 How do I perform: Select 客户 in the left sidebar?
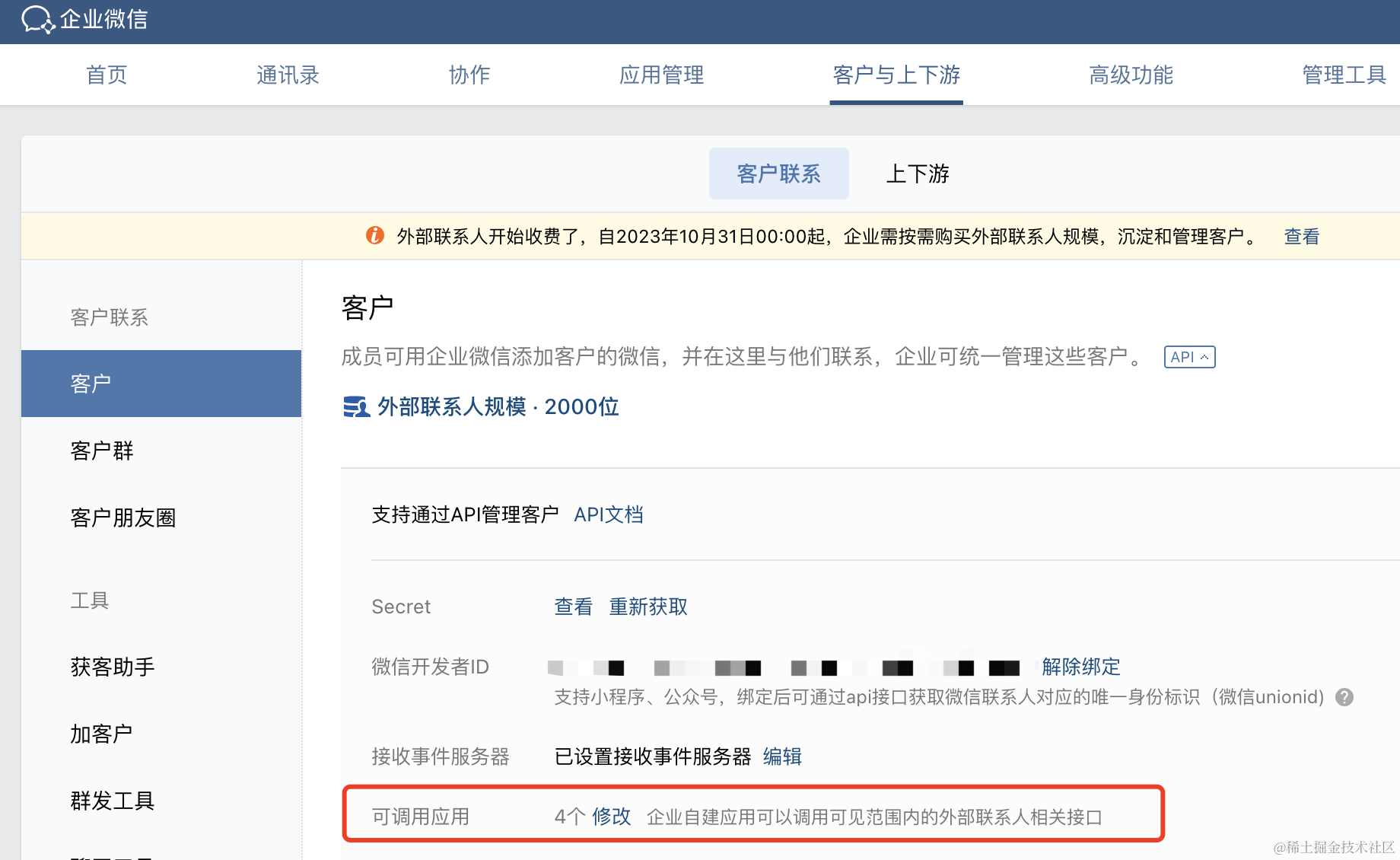161,384
